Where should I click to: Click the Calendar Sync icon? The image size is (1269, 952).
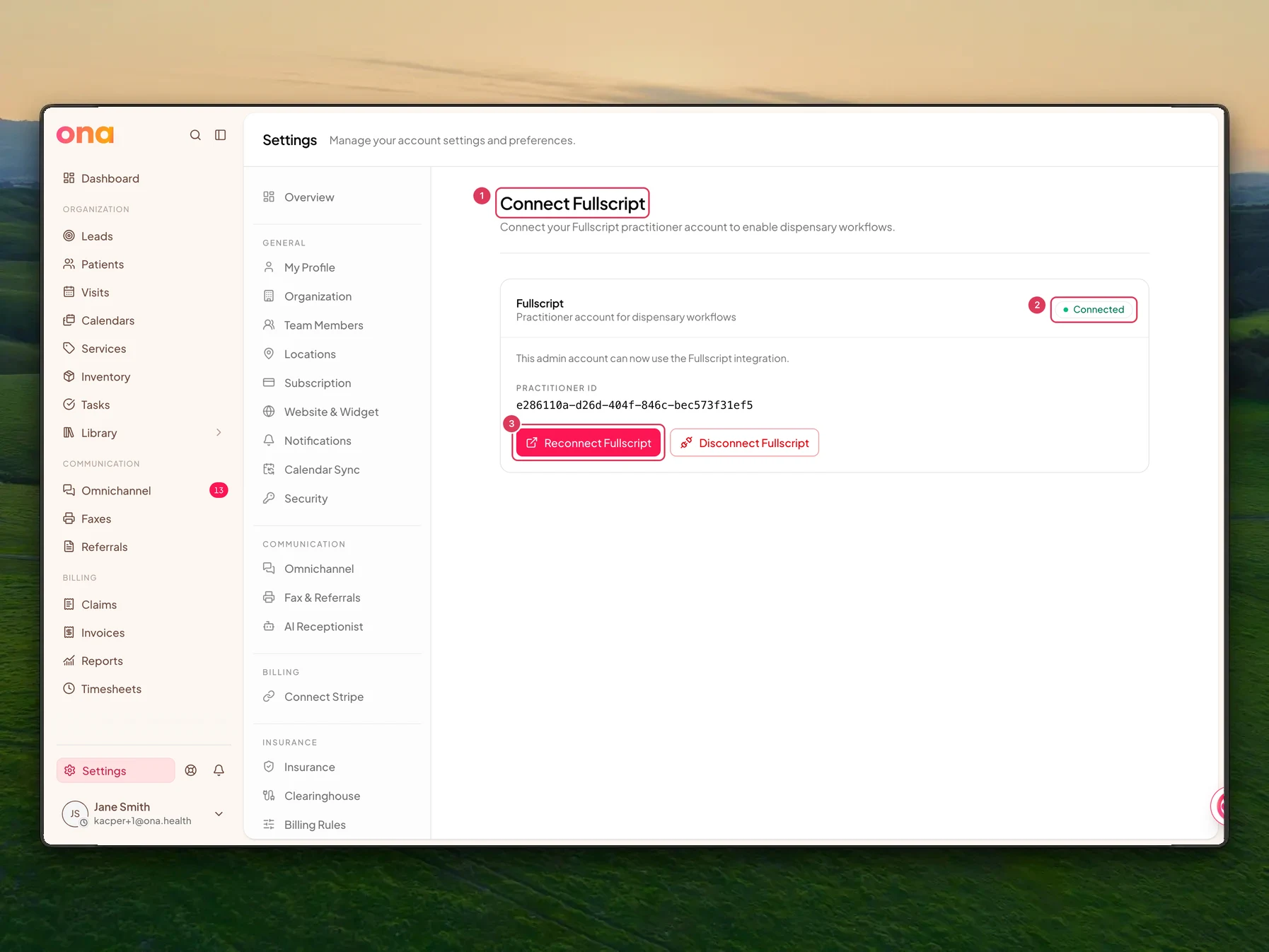point(269,469)
